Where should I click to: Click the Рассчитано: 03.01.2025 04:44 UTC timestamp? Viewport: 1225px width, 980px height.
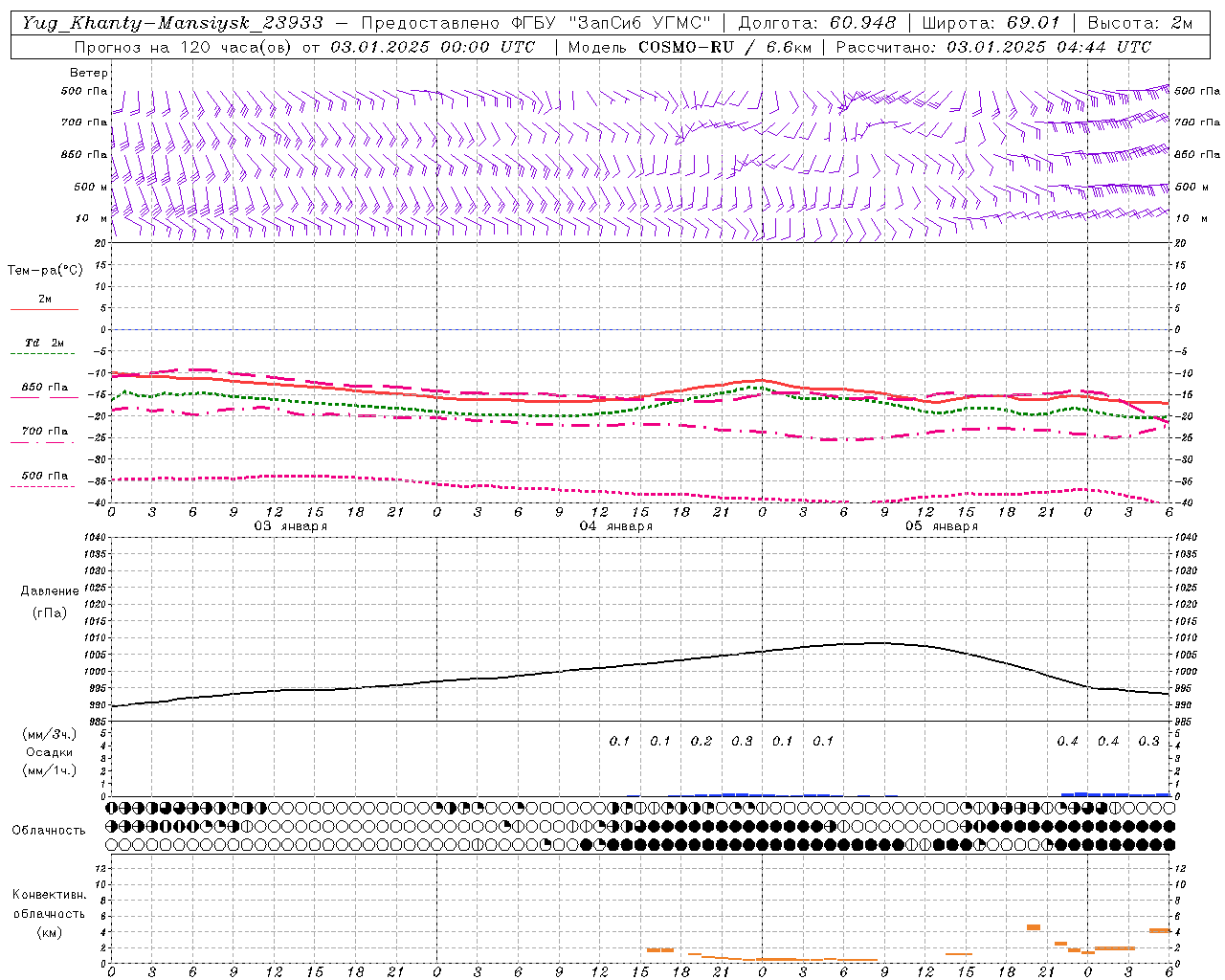coord(993,47)
